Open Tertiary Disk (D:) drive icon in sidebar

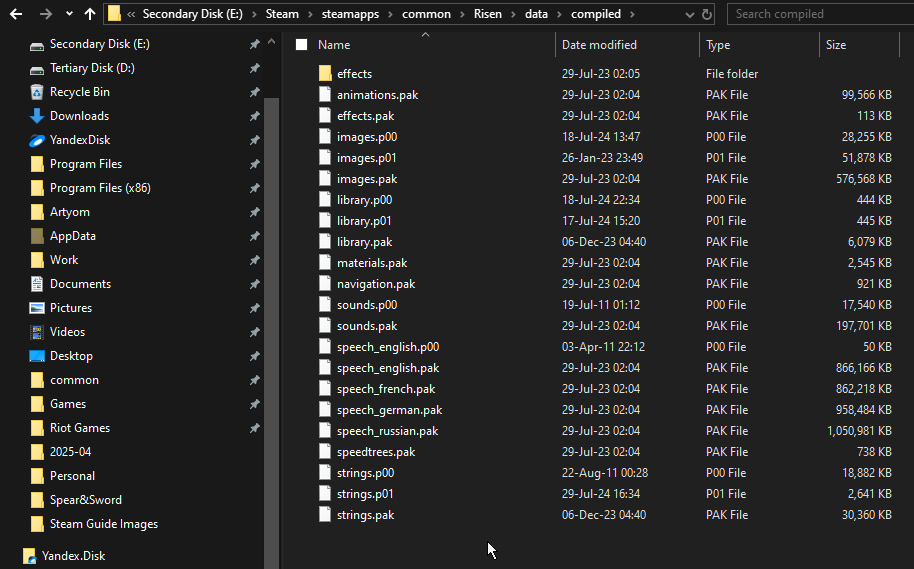tap(37, 69)
